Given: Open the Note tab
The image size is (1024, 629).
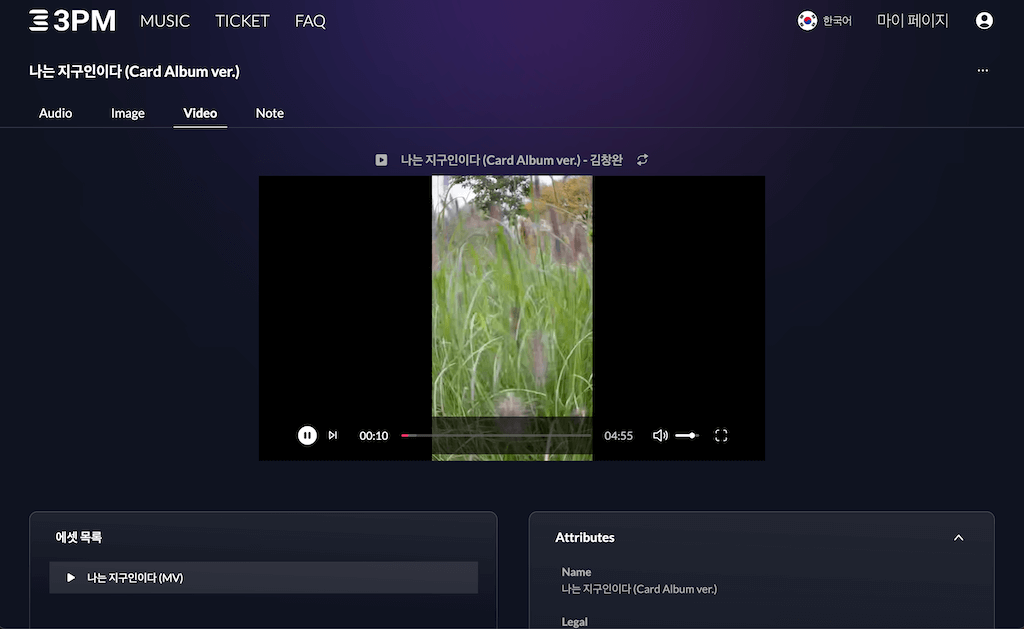Looking at the screenshot, I should click(x=269, y=113).
